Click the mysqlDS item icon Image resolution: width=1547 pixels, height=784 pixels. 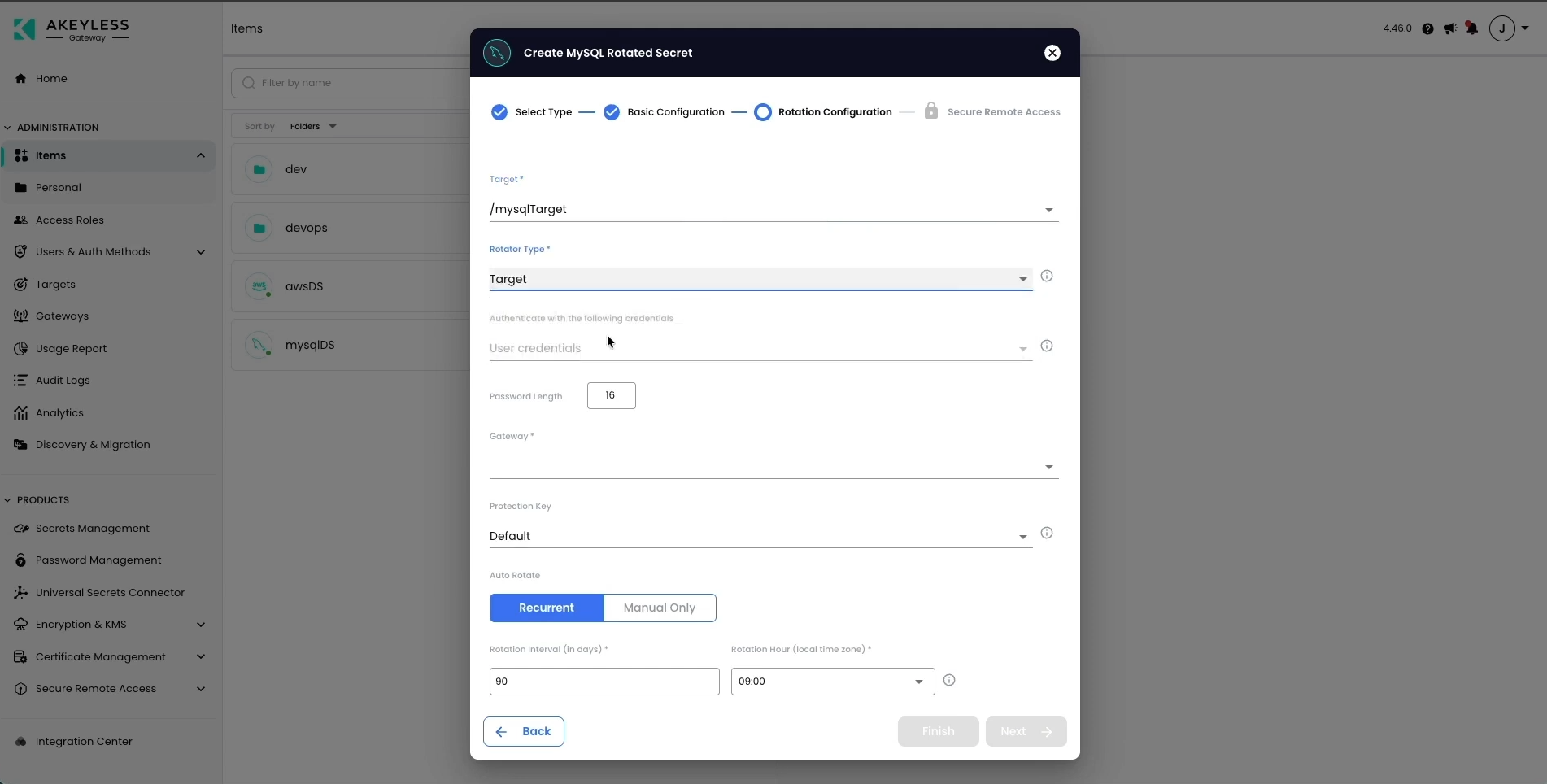[259, 345]
